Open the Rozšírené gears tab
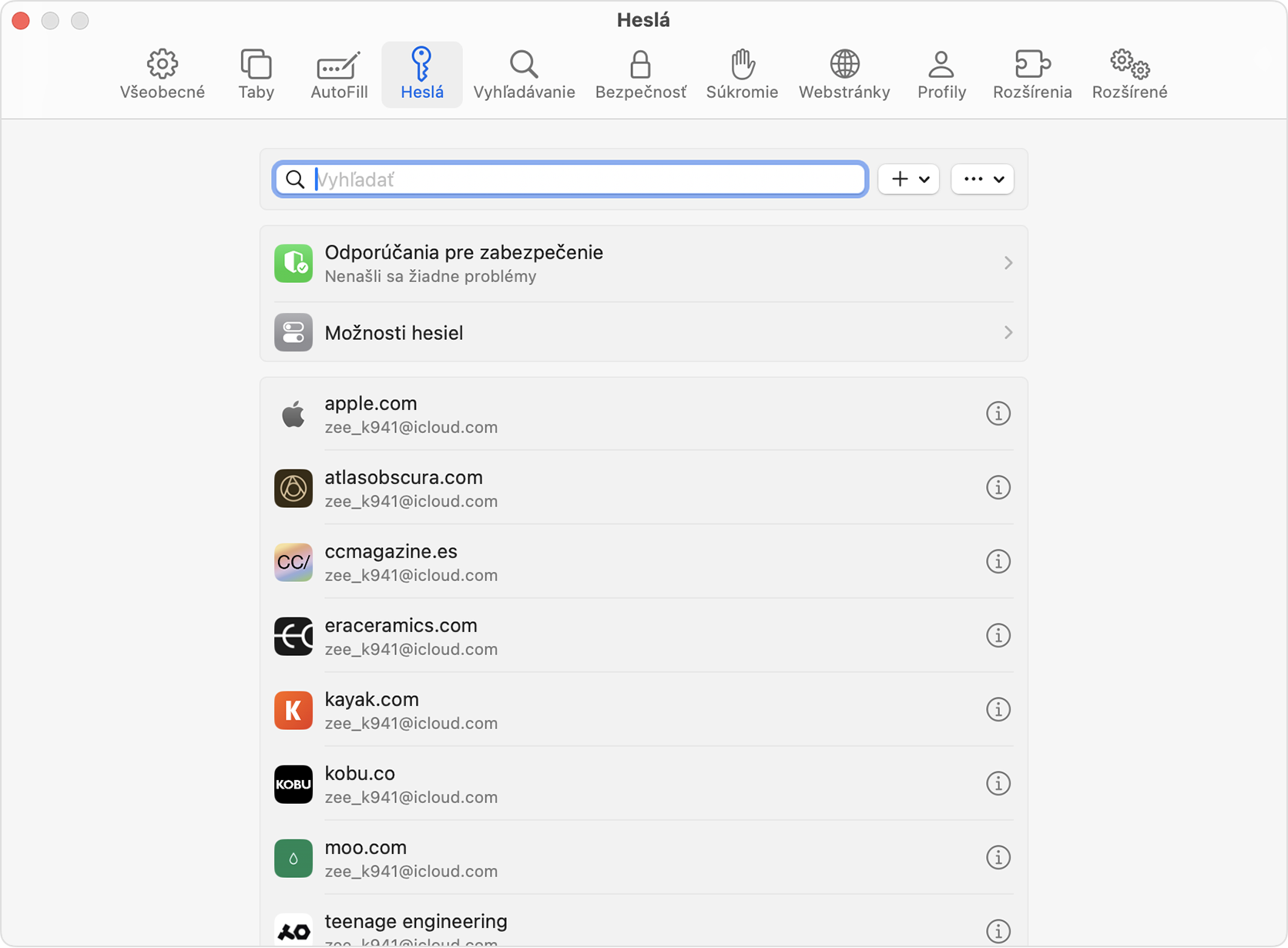Screen dimensions: 1288x948 point(1129,75)
